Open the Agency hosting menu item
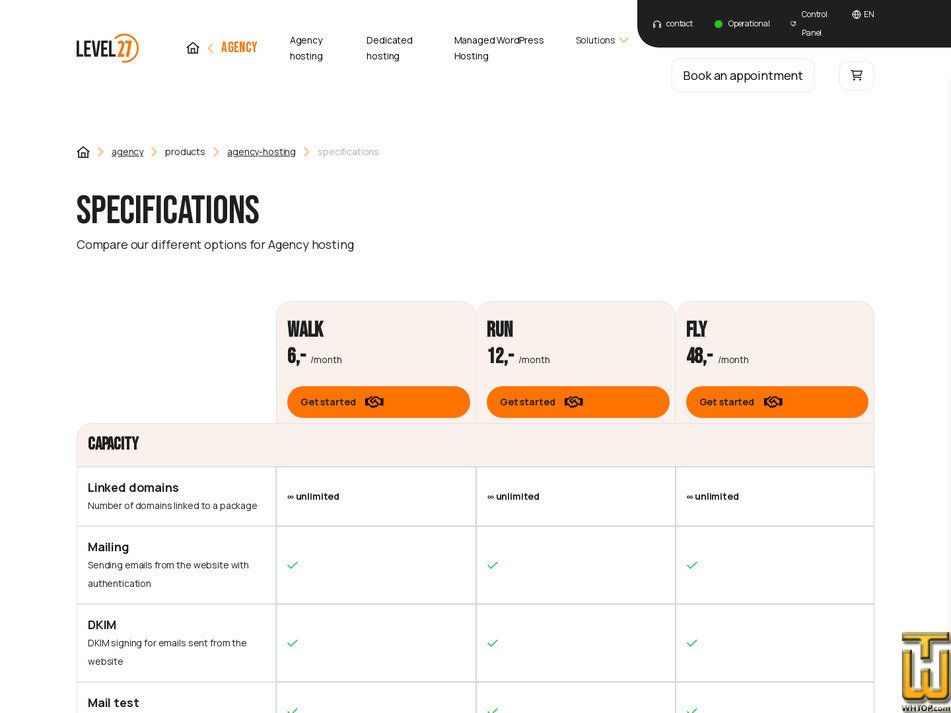Screen dimensions: 951x713 pos(306,48)
